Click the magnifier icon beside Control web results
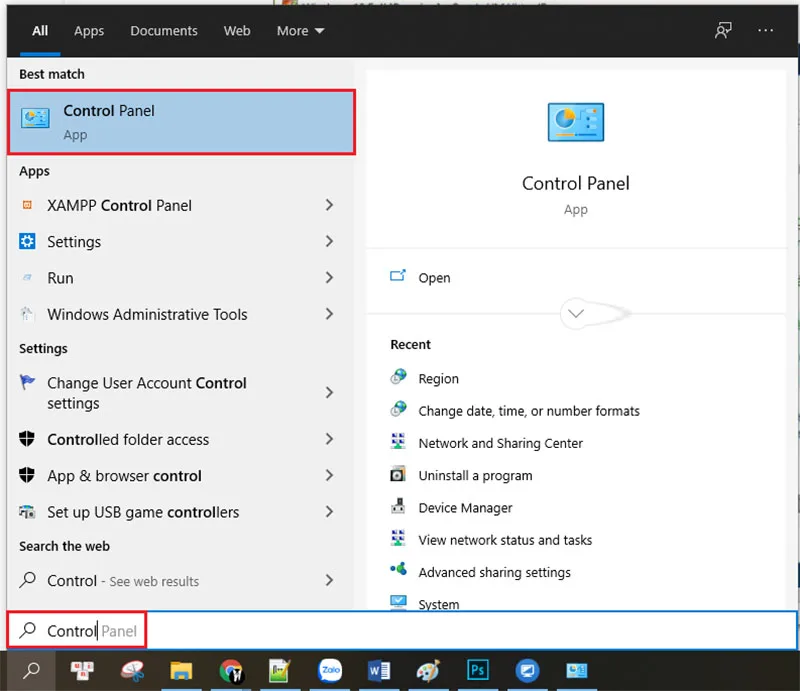This screenshot has height=691, width=800. [27, 580]
